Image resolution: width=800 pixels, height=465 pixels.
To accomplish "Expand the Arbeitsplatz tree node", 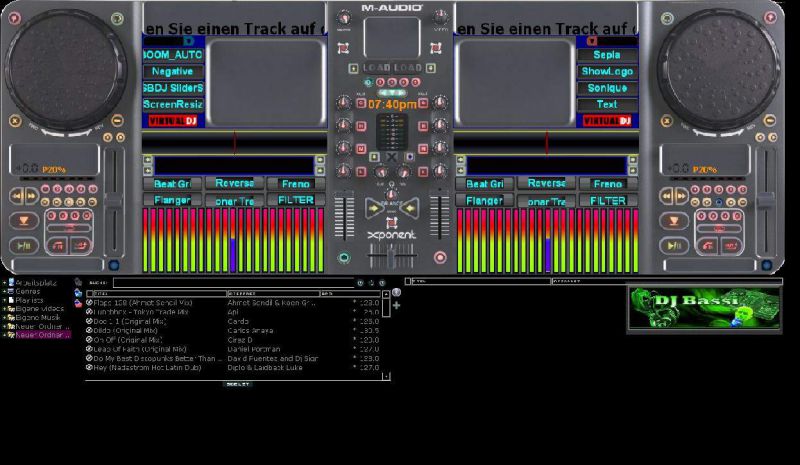I will pos(4,282).
